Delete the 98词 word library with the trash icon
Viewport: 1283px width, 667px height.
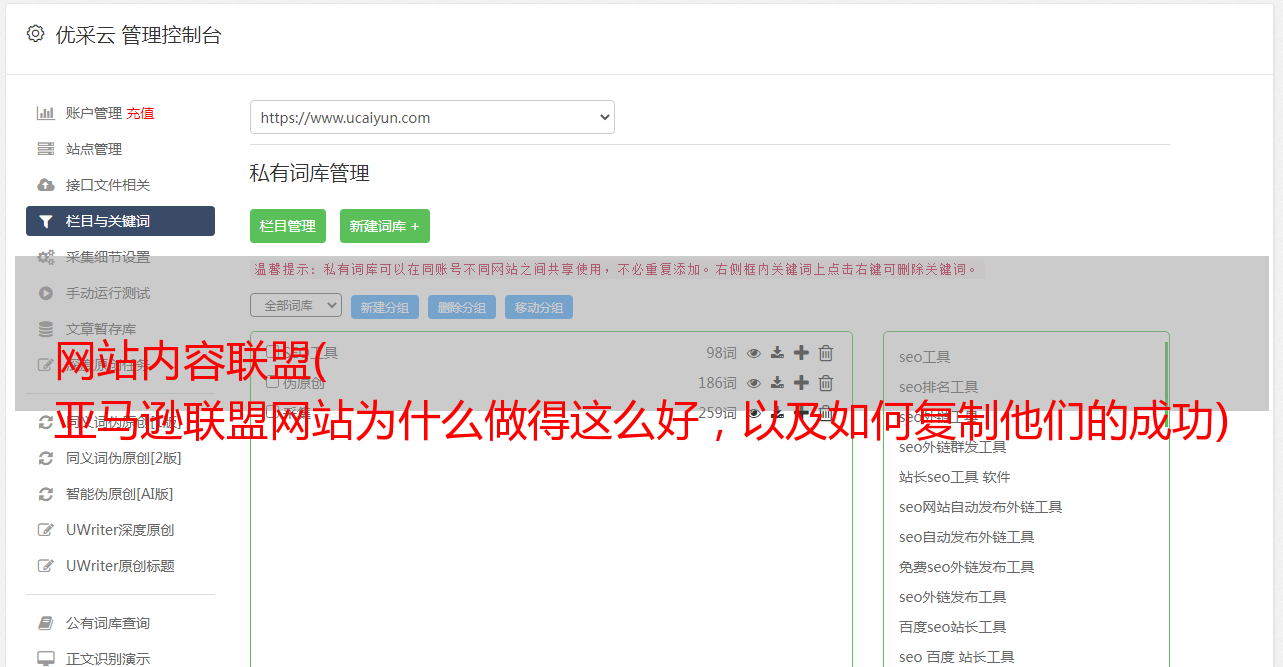click(826, 353)
